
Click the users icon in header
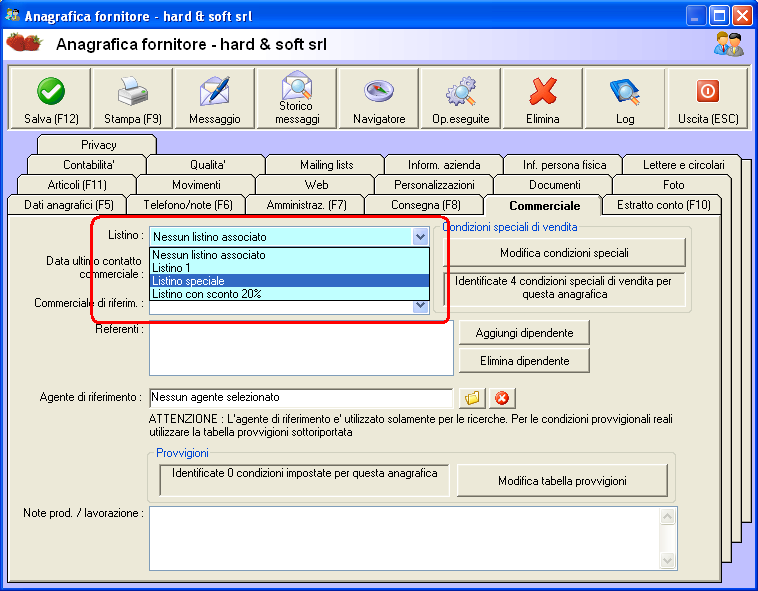click(729, 44)
